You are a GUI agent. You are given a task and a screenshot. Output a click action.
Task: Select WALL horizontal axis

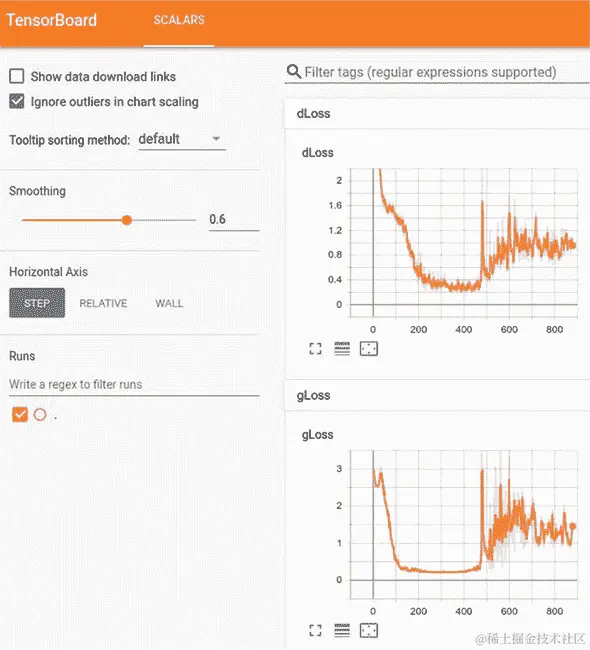[169, 303]
